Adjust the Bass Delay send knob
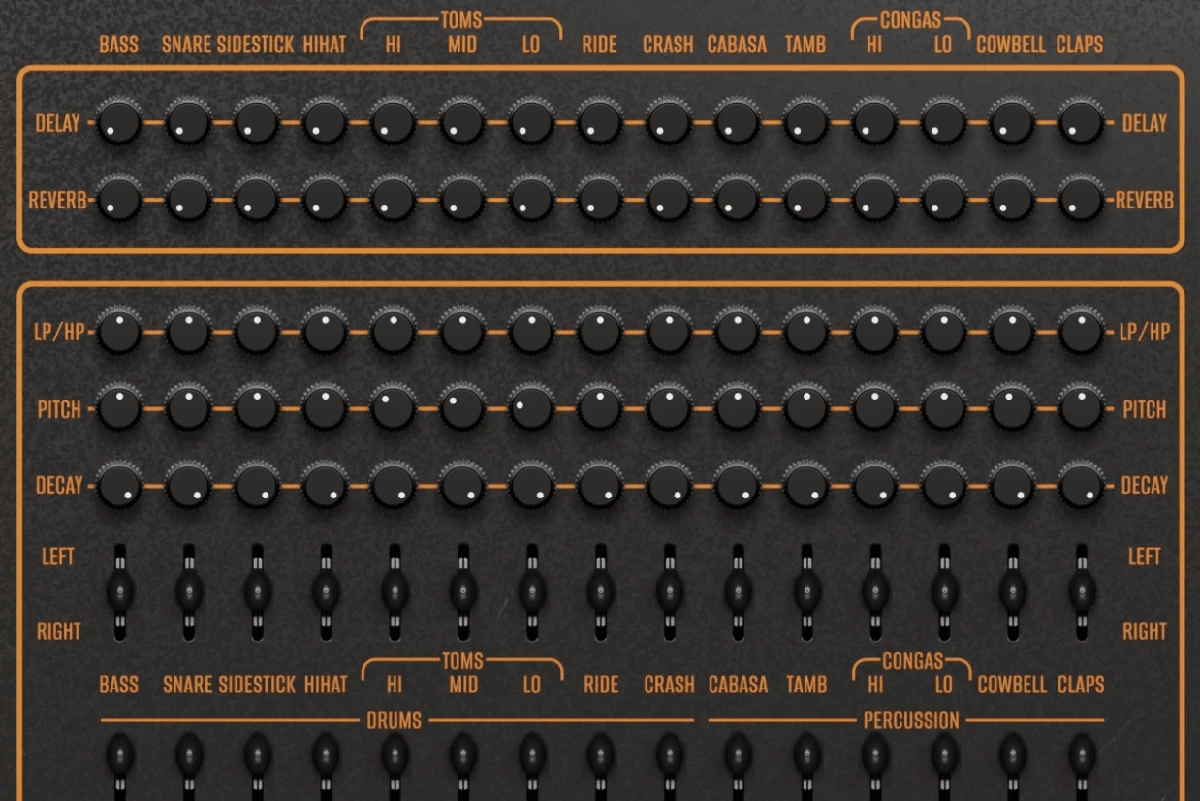Image resolution: width=1200 pixels, height=801 pixels. (x=119, y=123)
